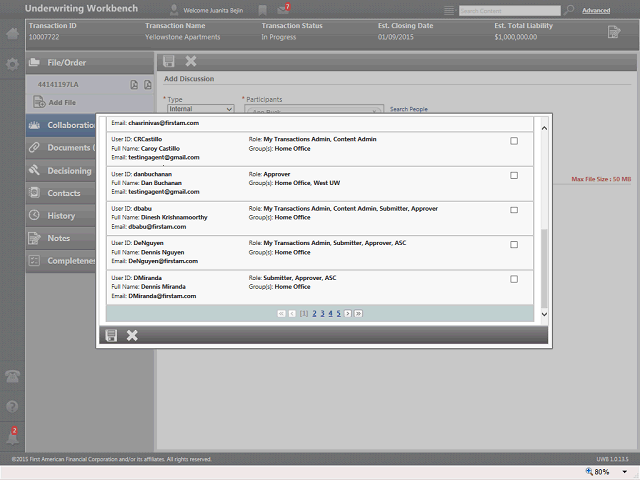Open the History menu item
The width and height of the screenshot is (640, 480).
[x=61, y=216]
